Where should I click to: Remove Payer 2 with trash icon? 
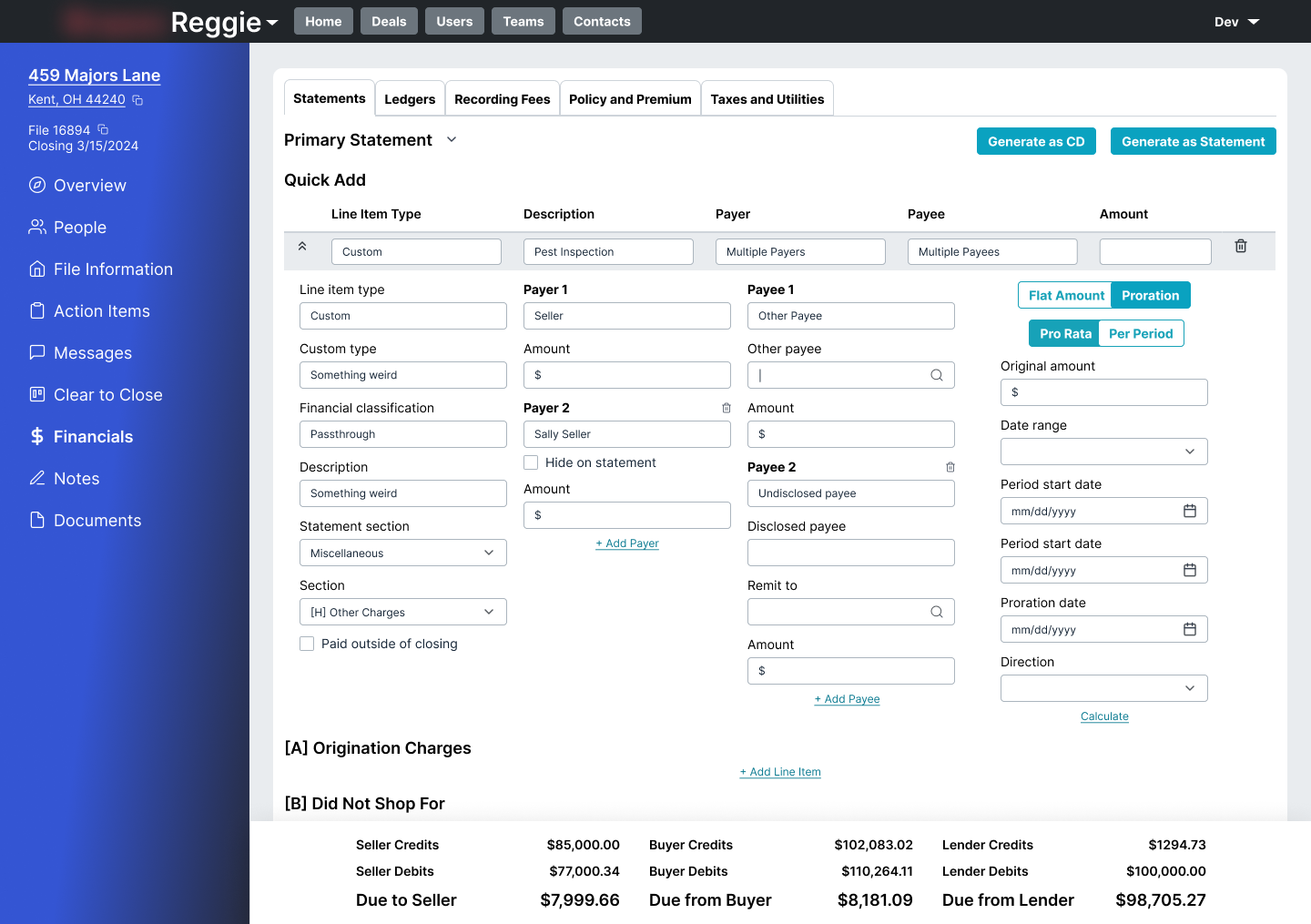pyautogui.click(x=727, y=408)
